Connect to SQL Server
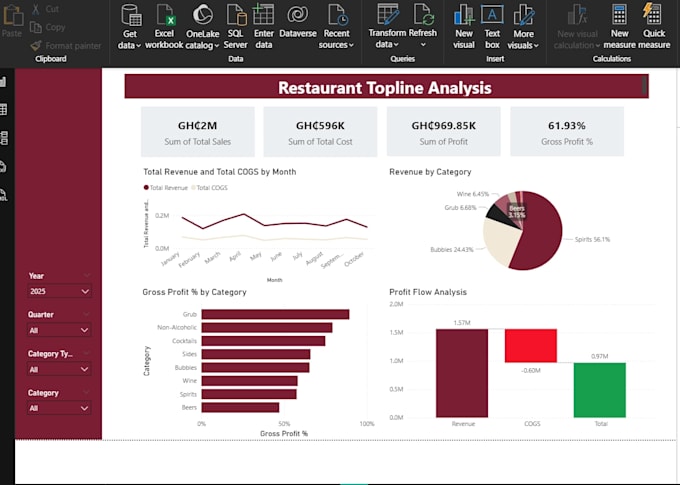This screenshot has width=680, height=485. pos(235,26)
